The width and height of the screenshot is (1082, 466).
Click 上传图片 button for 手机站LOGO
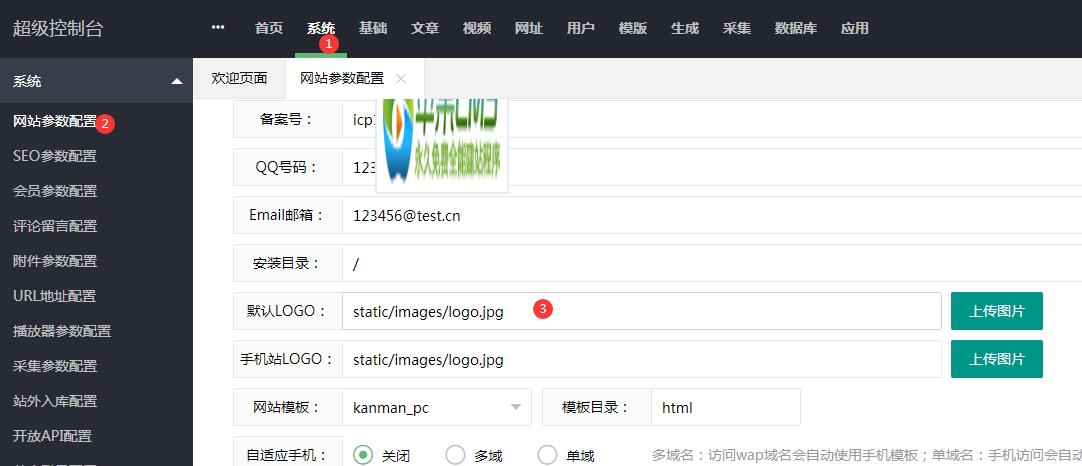pos(996,359)
